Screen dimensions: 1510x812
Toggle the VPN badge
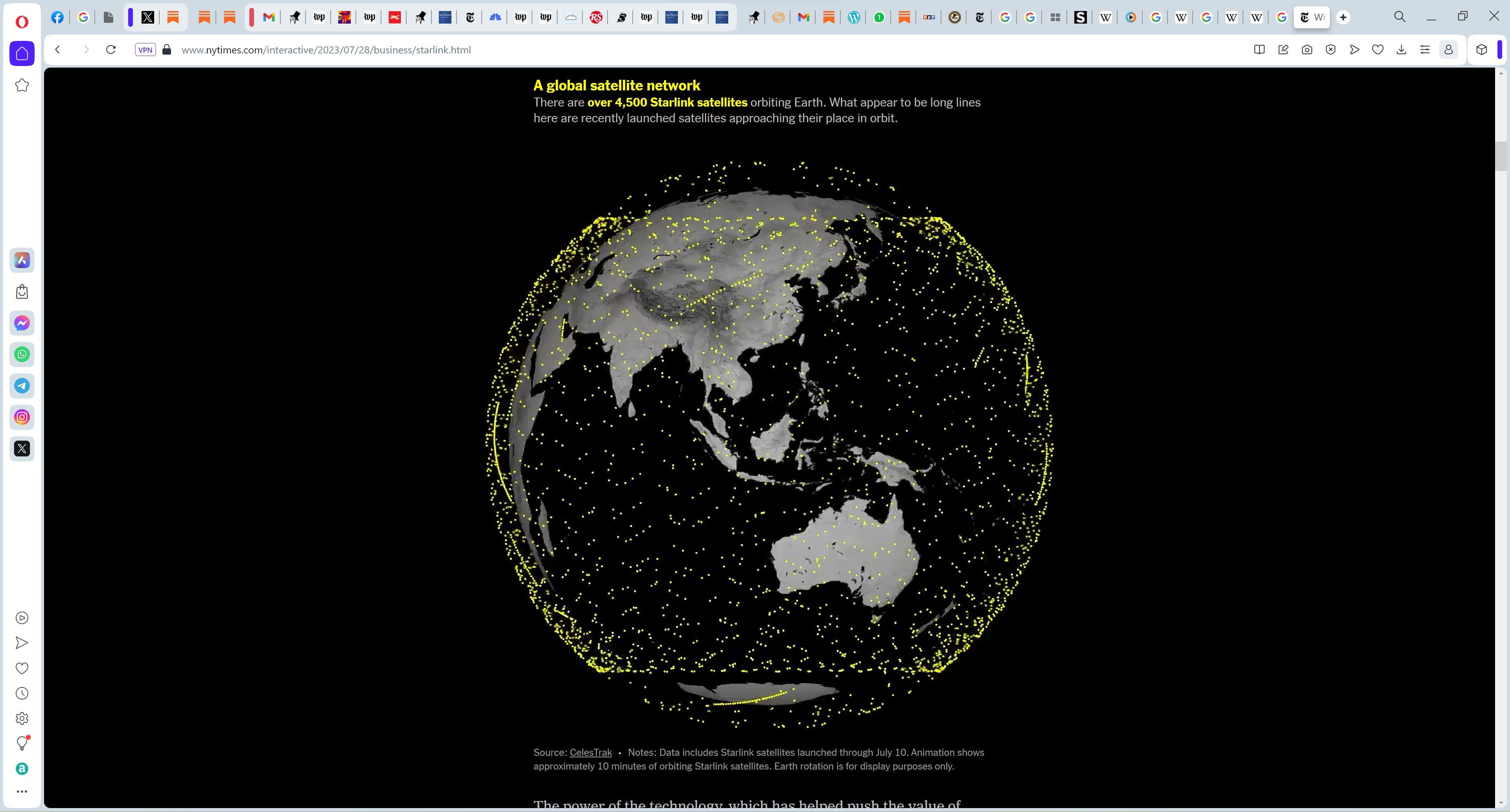[x=145, y=50]
